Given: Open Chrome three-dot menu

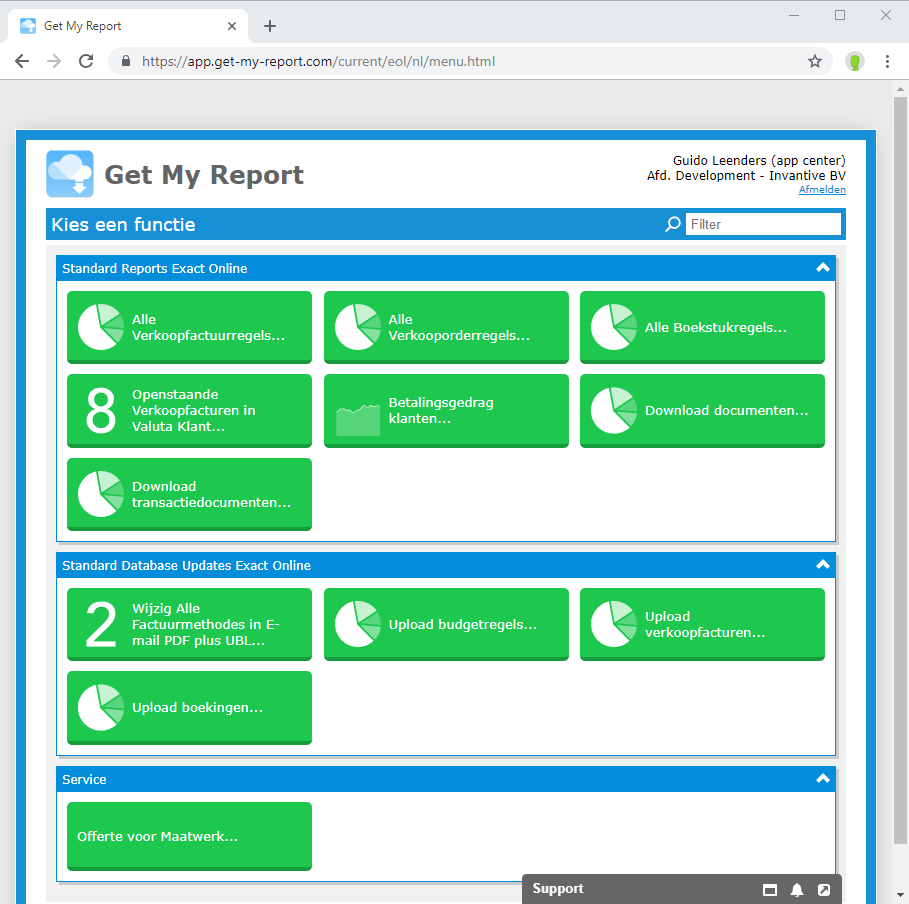Looking at the screenshot, I should (887, 61).
